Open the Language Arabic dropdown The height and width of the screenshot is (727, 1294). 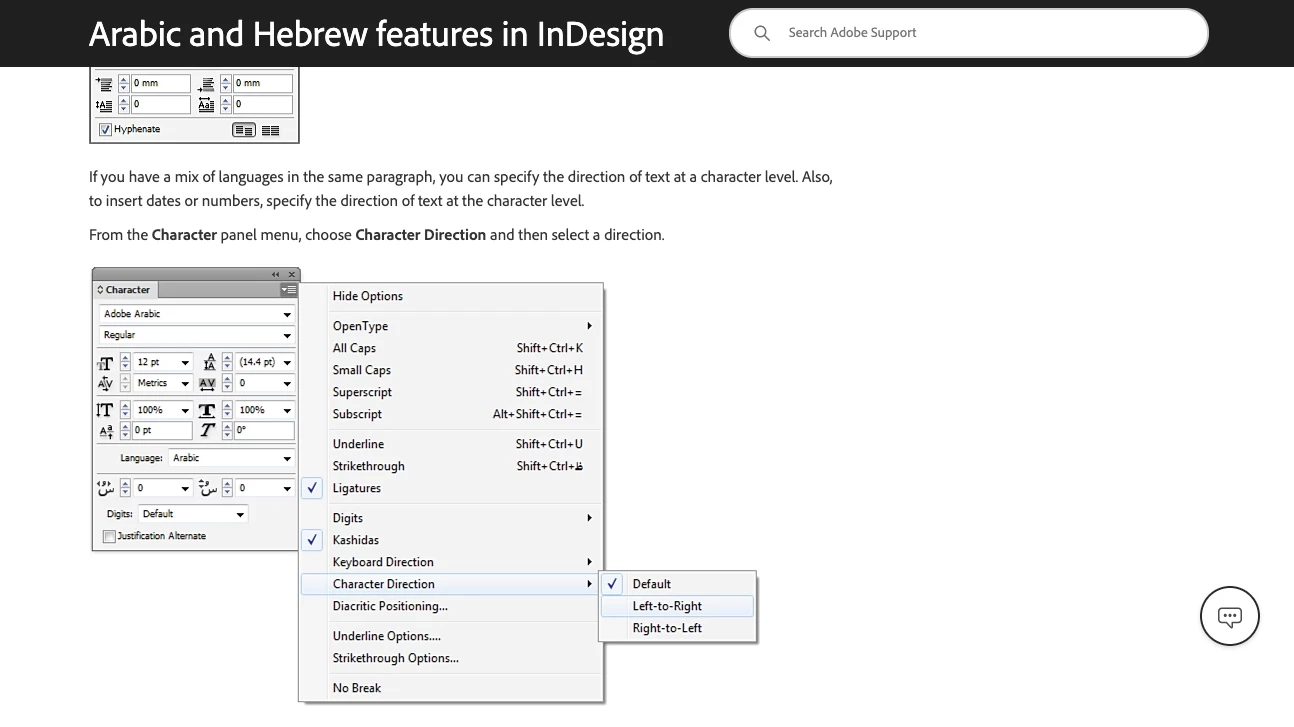pos(232,459)
